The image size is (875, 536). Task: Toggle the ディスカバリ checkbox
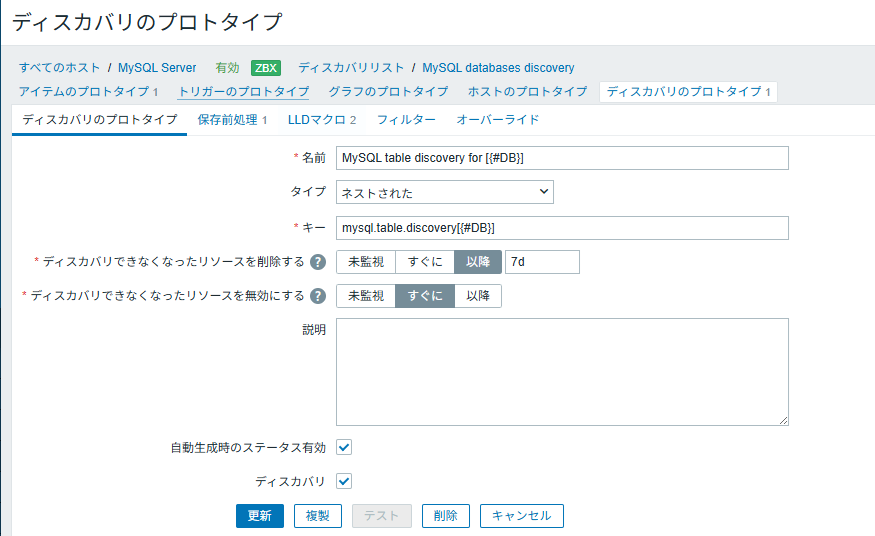pos(344,481)
